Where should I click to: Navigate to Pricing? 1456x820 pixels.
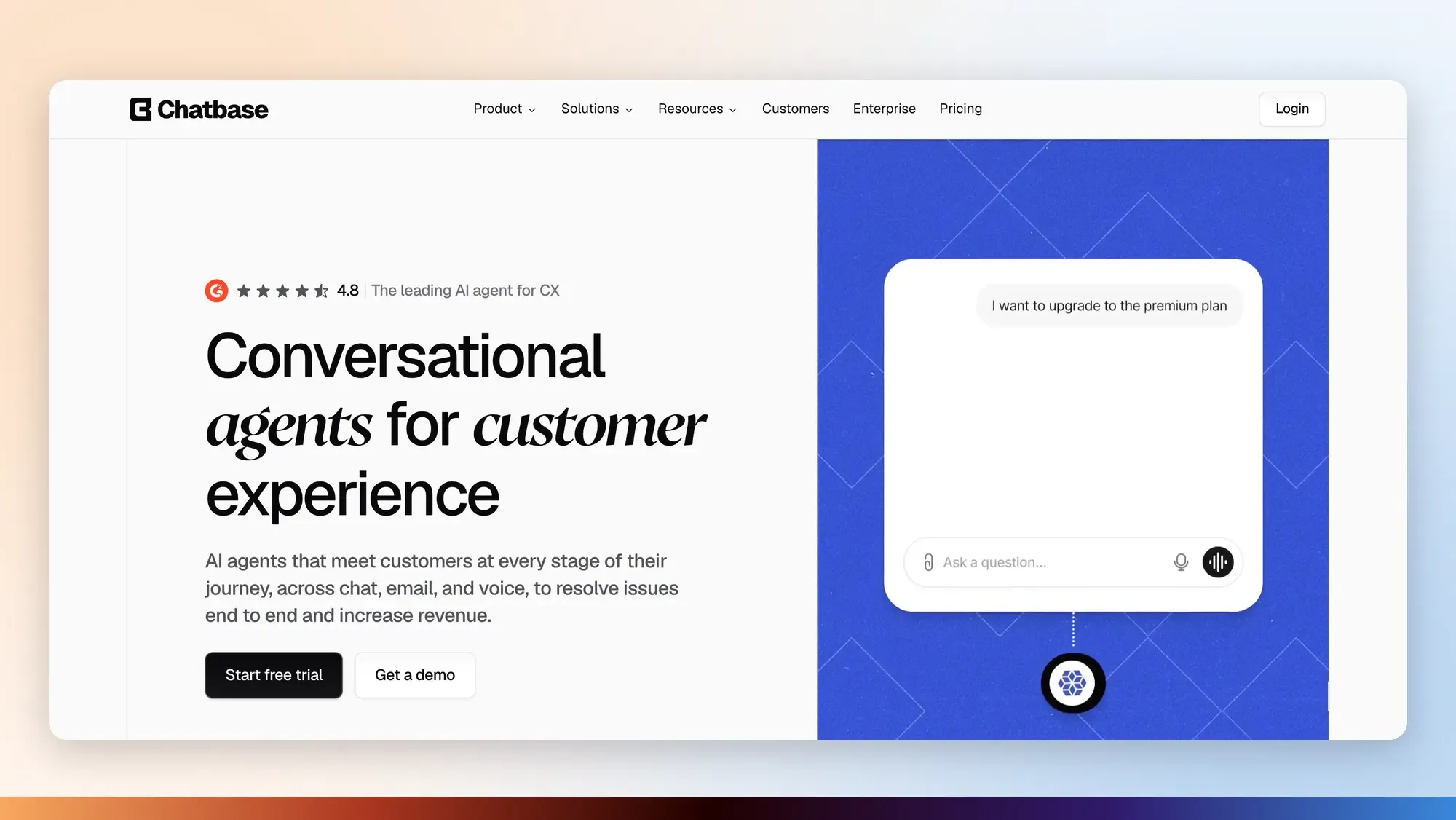[x=960, y=109]
